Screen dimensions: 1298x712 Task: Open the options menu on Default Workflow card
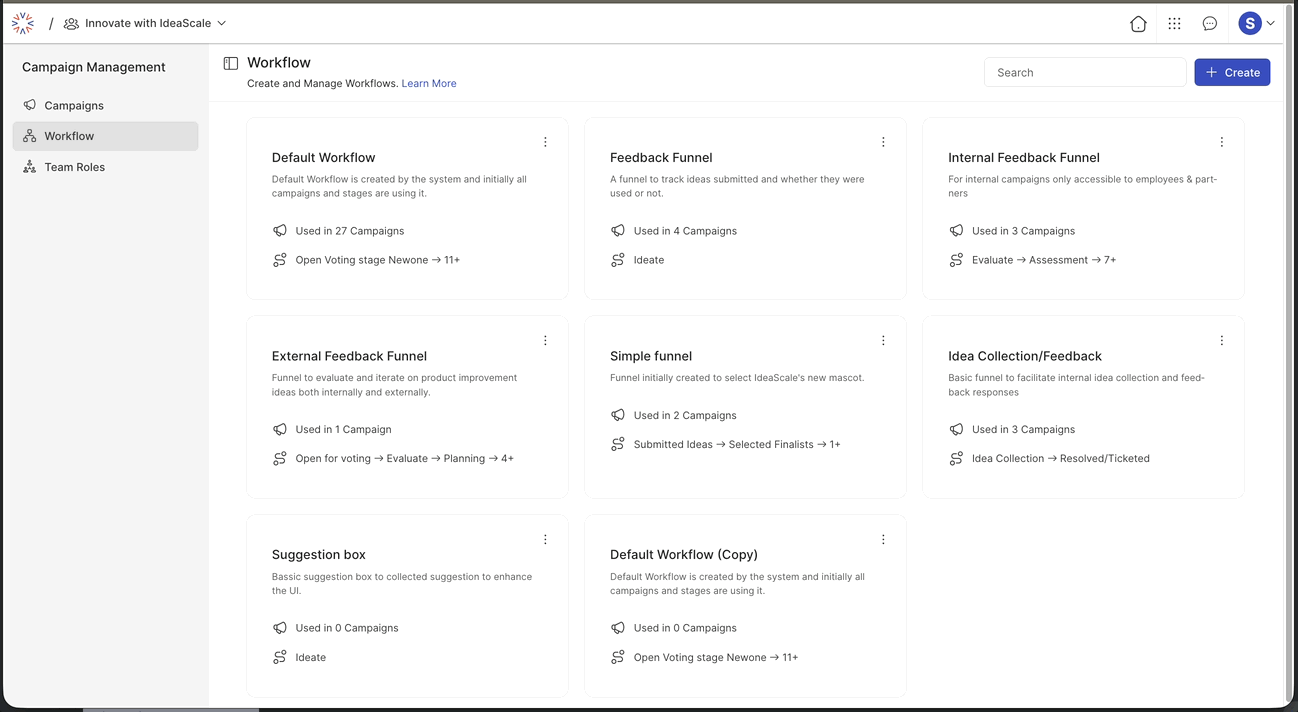545,141
